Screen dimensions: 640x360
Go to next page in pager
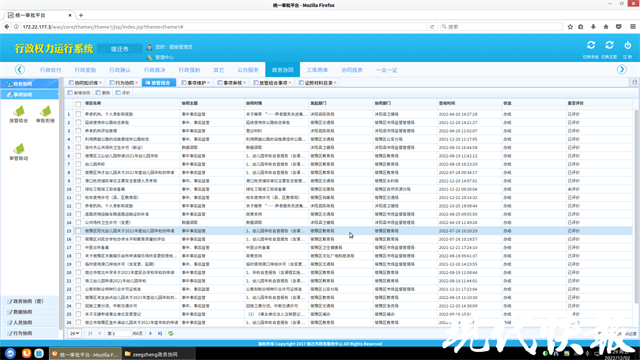point(151,333)
